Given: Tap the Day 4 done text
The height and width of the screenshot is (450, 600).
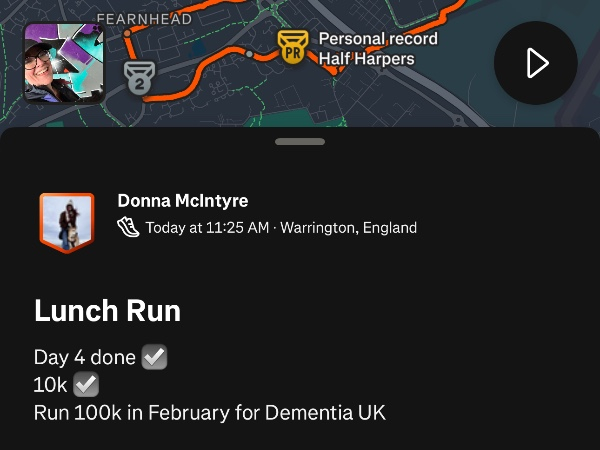Looking at the screenshot, I should coord(85,358).
